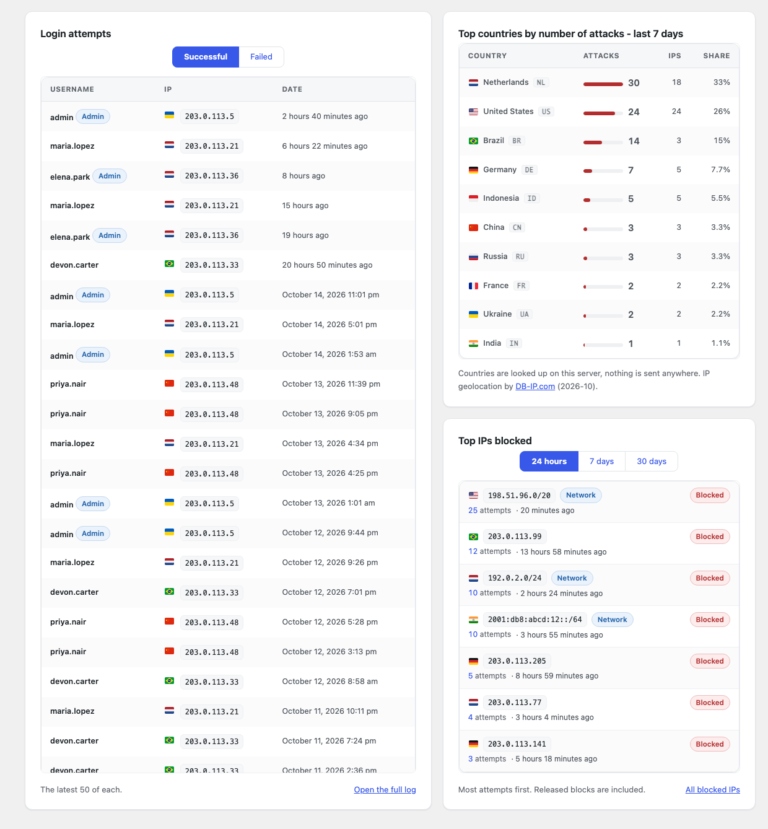This screenshot has width=768, height=829.
Task: Click the flag beside 198.51.96.0/20
Action: pos(474,495)
